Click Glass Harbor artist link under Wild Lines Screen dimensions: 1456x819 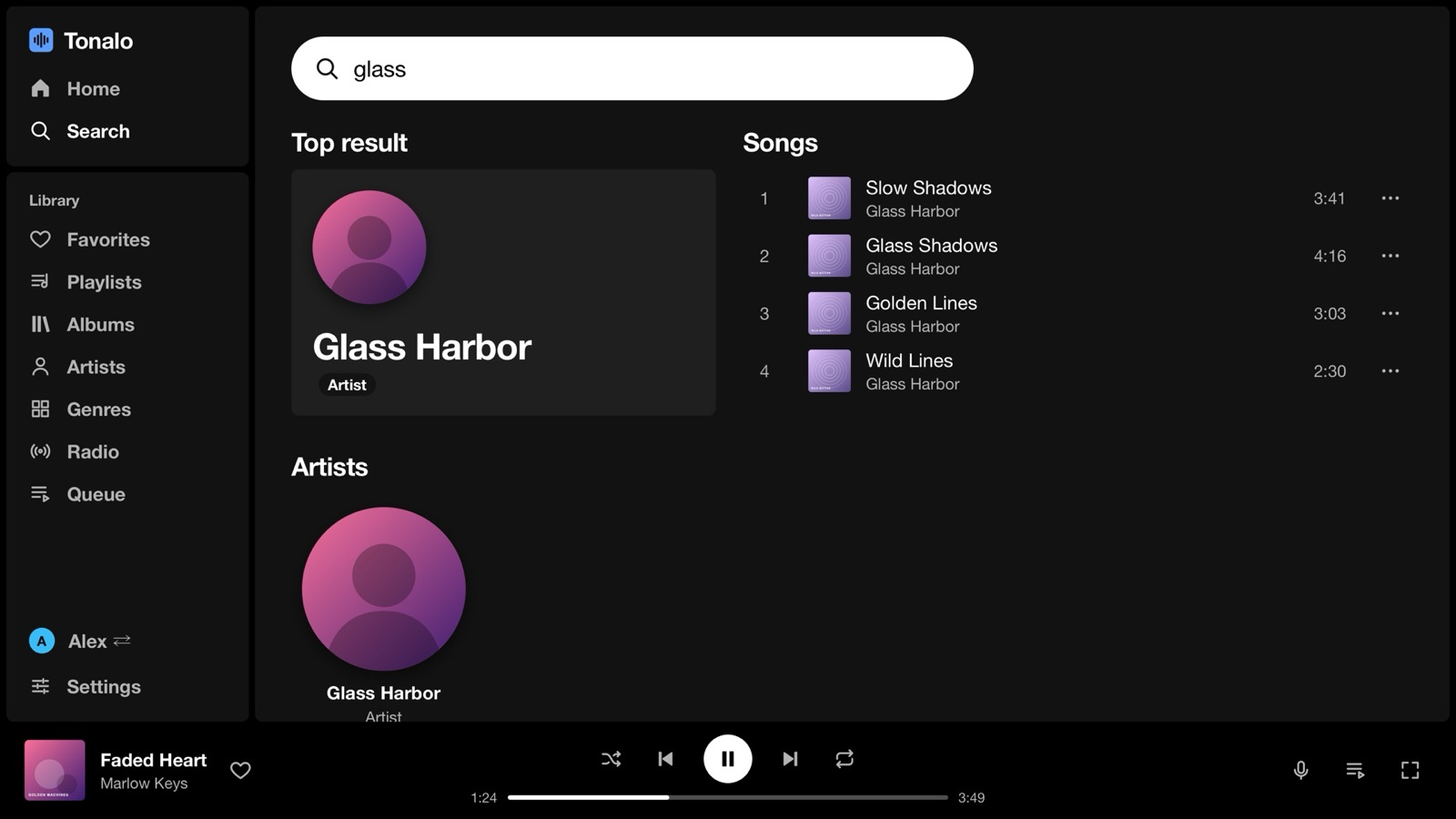912,384
